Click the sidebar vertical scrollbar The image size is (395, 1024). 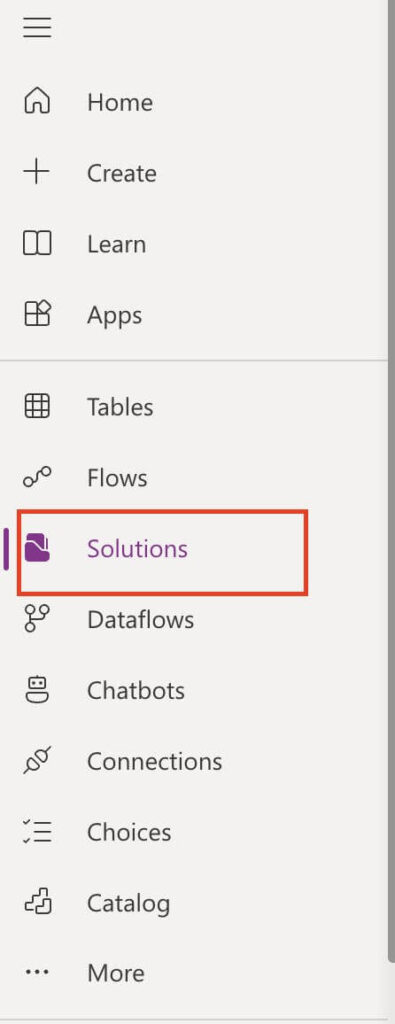391,496
